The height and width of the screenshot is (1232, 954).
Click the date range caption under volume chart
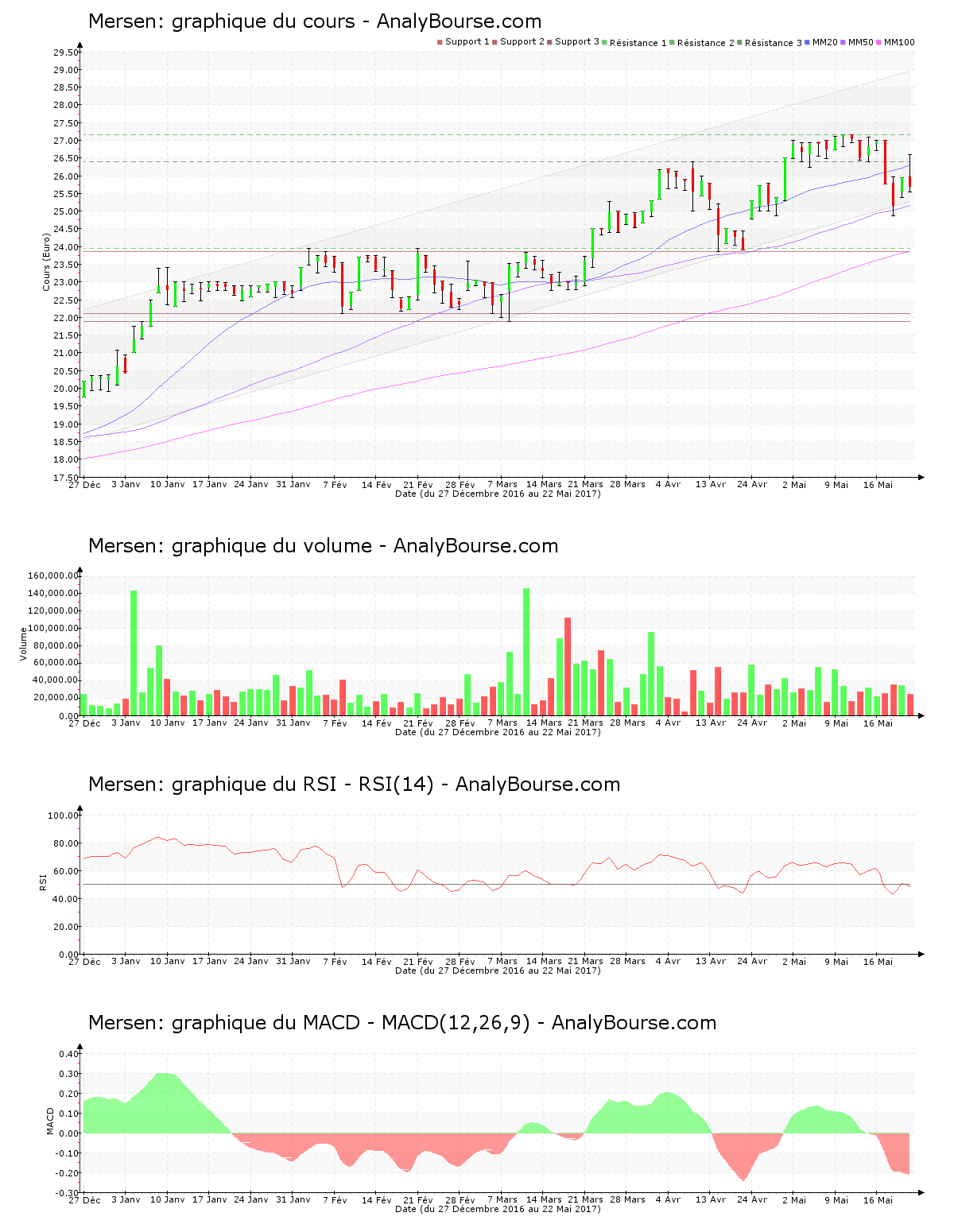[498, 732]
